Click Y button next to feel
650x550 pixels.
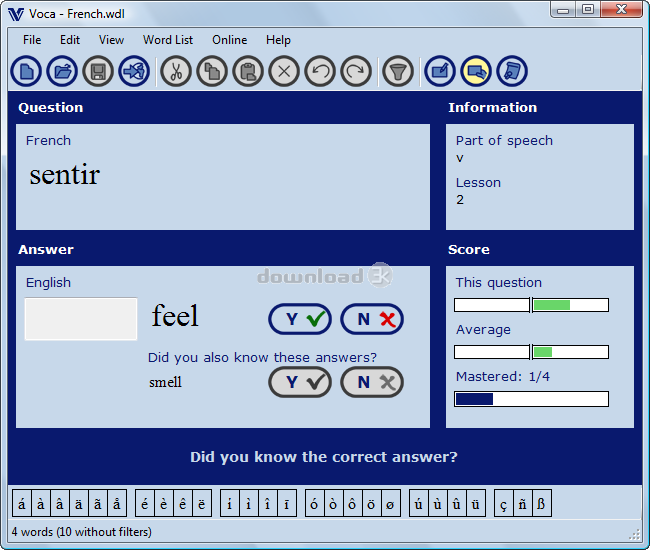(300, 319)
